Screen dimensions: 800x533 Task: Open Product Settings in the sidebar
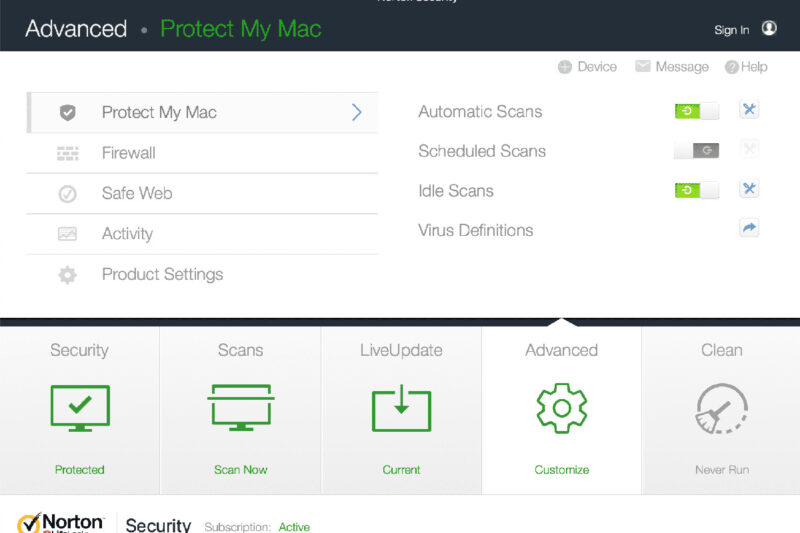point(202,275)
